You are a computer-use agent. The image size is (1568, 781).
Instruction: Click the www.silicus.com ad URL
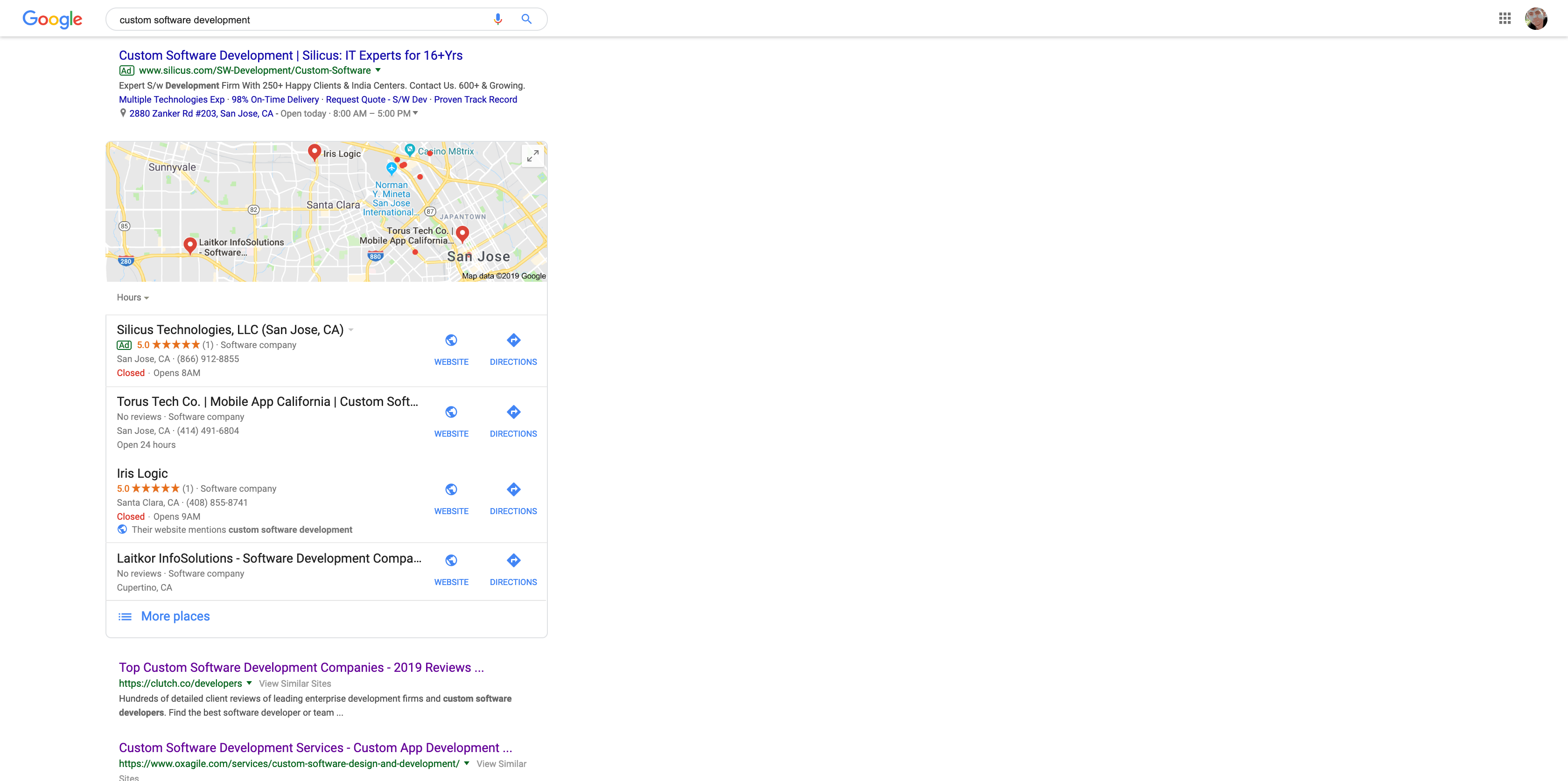(x=254, y=70)
